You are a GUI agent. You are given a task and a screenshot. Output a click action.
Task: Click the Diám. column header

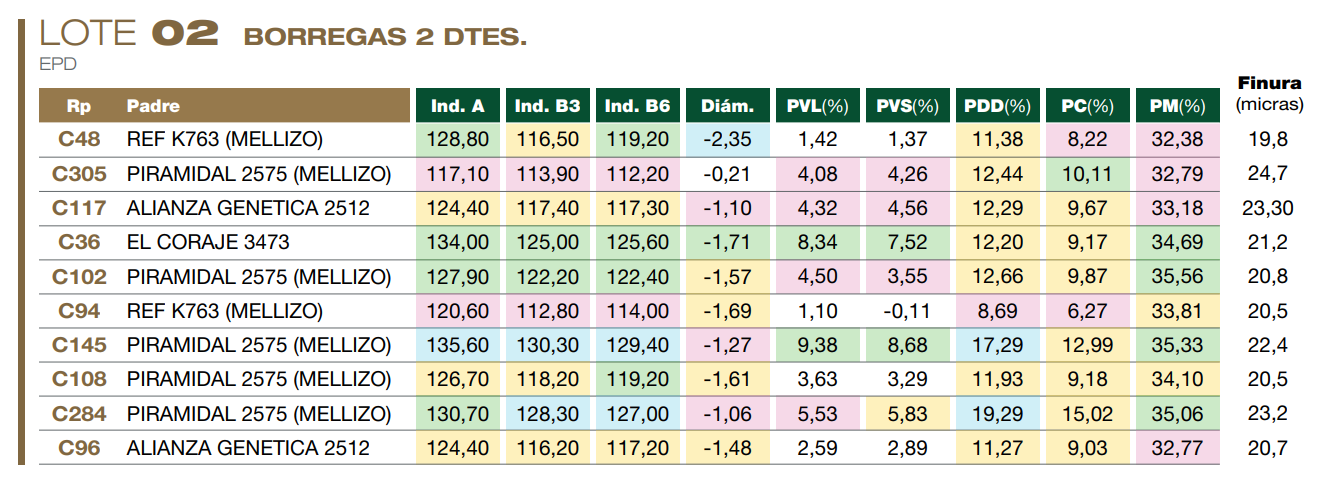click(727, 106)
